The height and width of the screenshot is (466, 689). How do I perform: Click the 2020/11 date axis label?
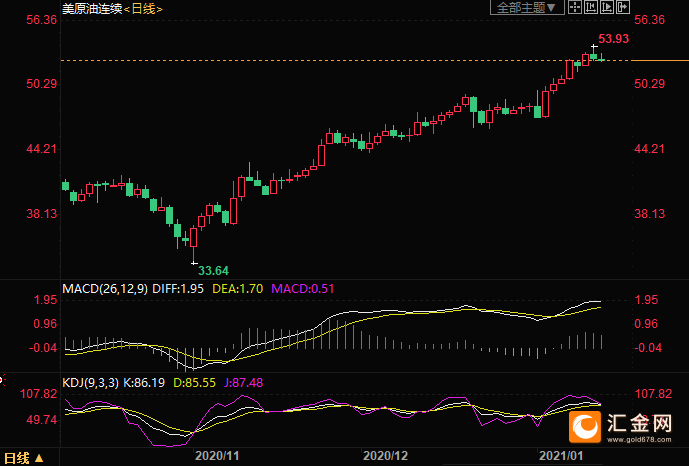218,456
